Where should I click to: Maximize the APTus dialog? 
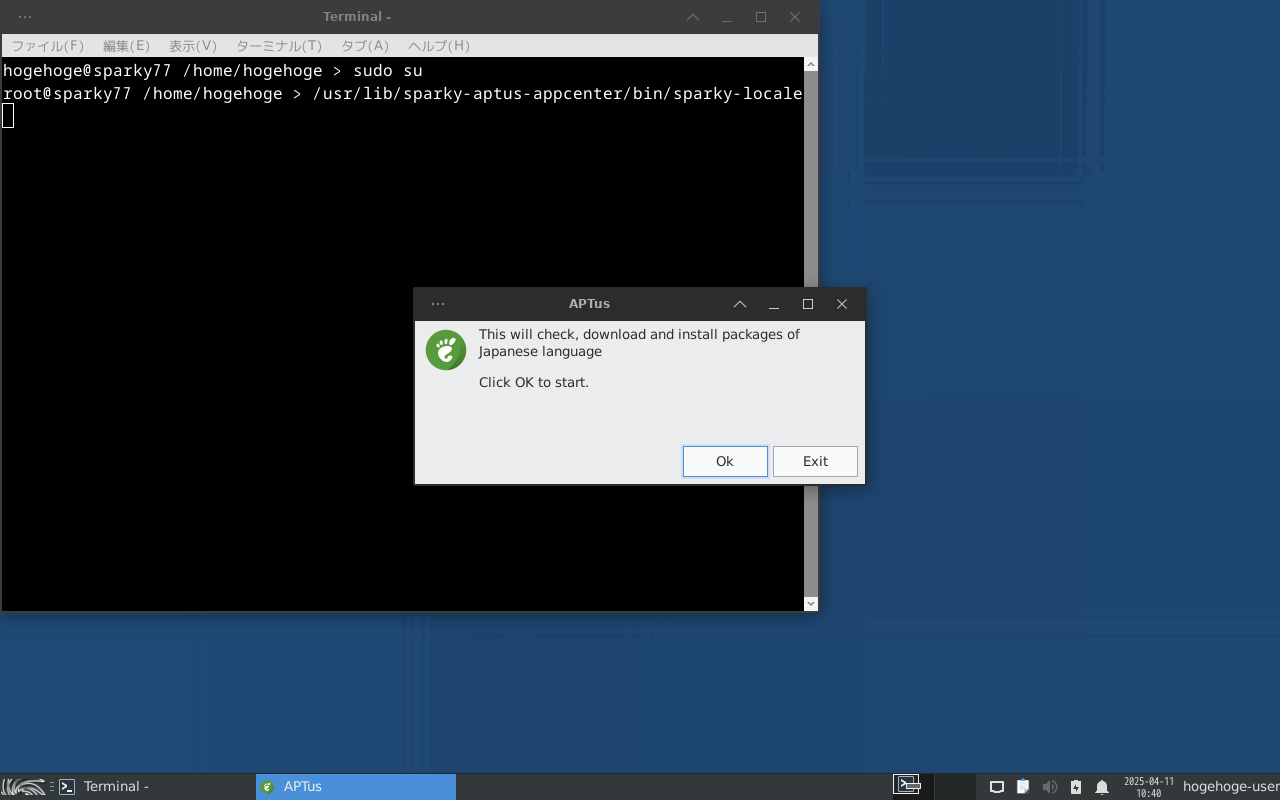click(808, 304)
